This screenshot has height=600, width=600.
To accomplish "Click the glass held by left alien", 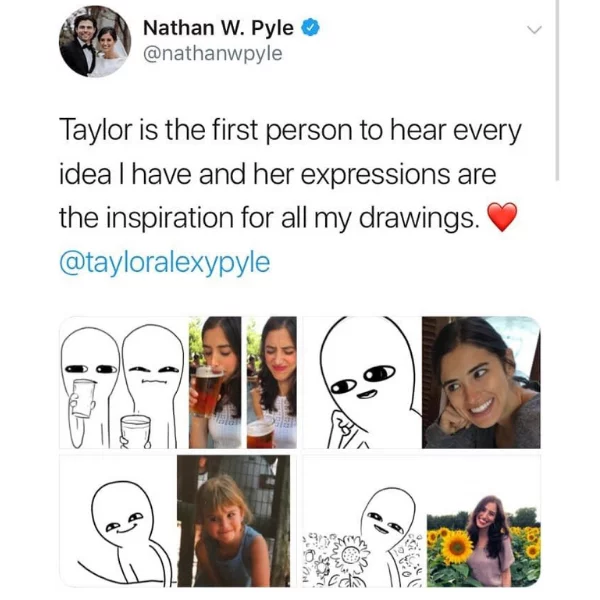I will (x=83, y=398).
